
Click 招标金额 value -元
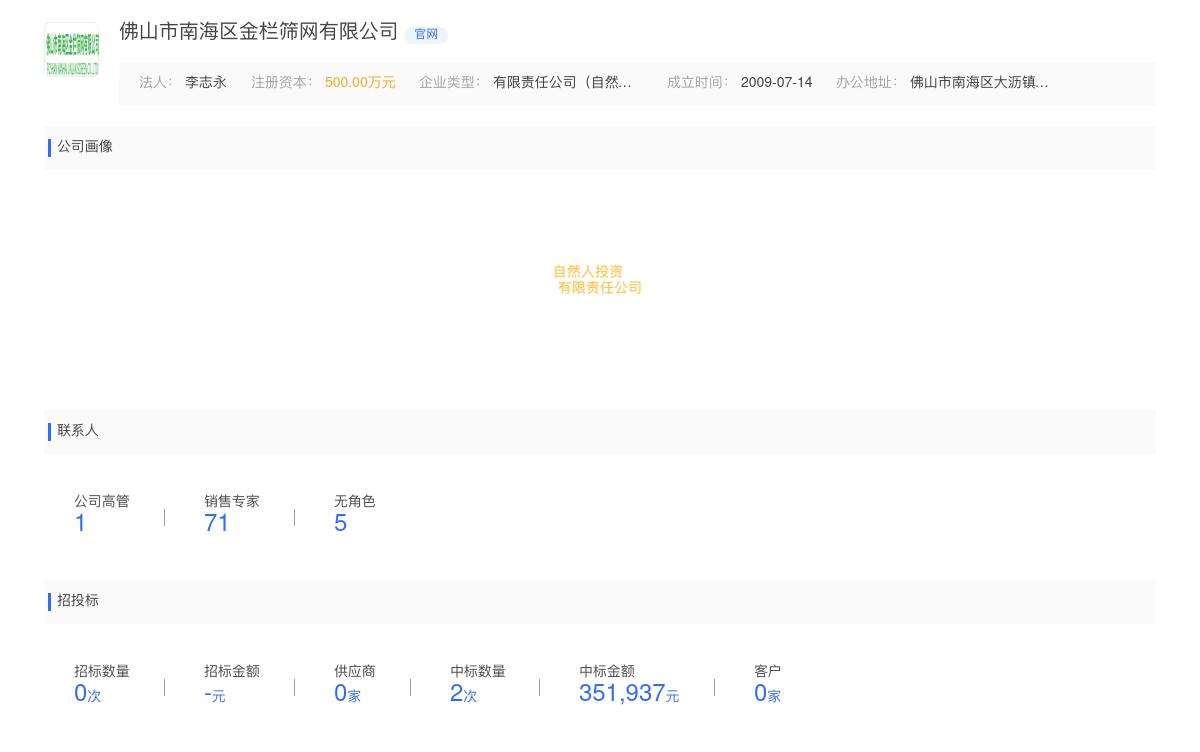(x=215, y=694)
